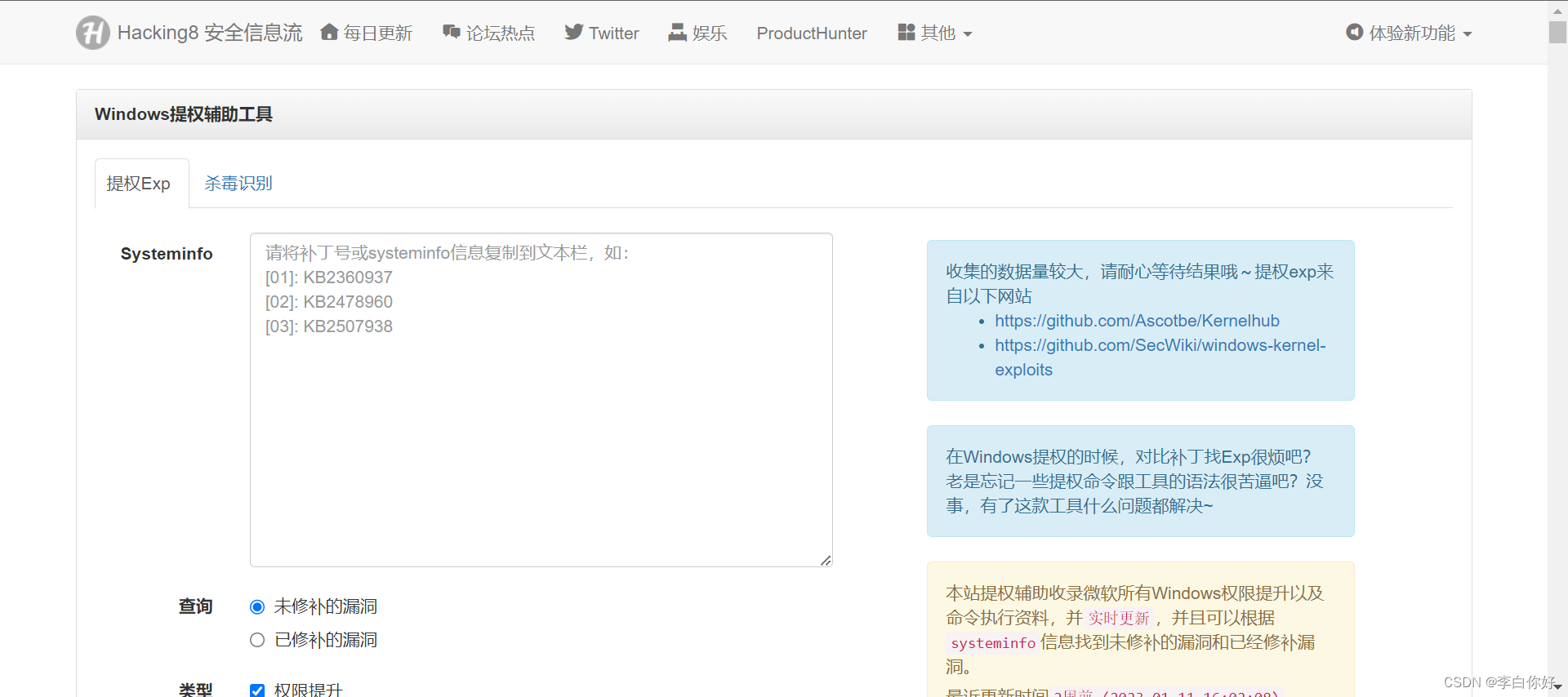The image size is (1568, 697).
Task: Click the 查询 label
Action: click(196, 606)
